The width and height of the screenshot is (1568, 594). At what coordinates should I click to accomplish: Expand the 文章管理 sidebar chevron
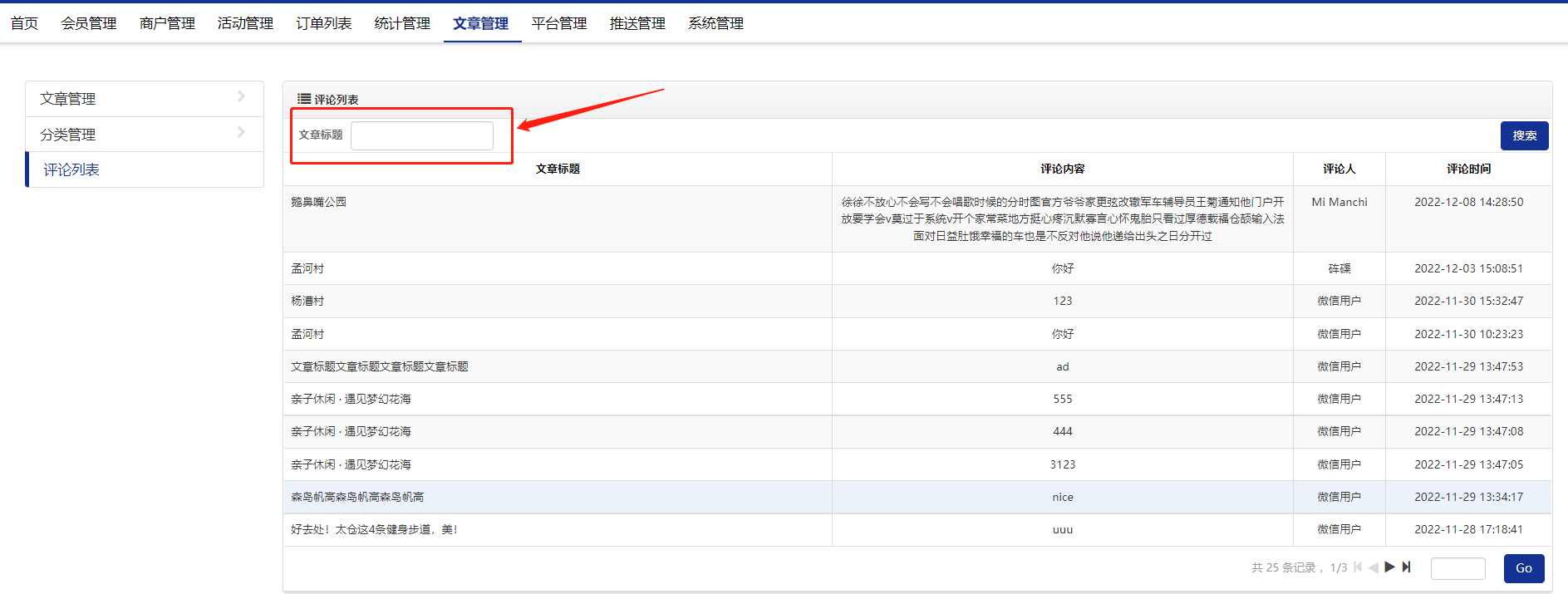[241, 97]
